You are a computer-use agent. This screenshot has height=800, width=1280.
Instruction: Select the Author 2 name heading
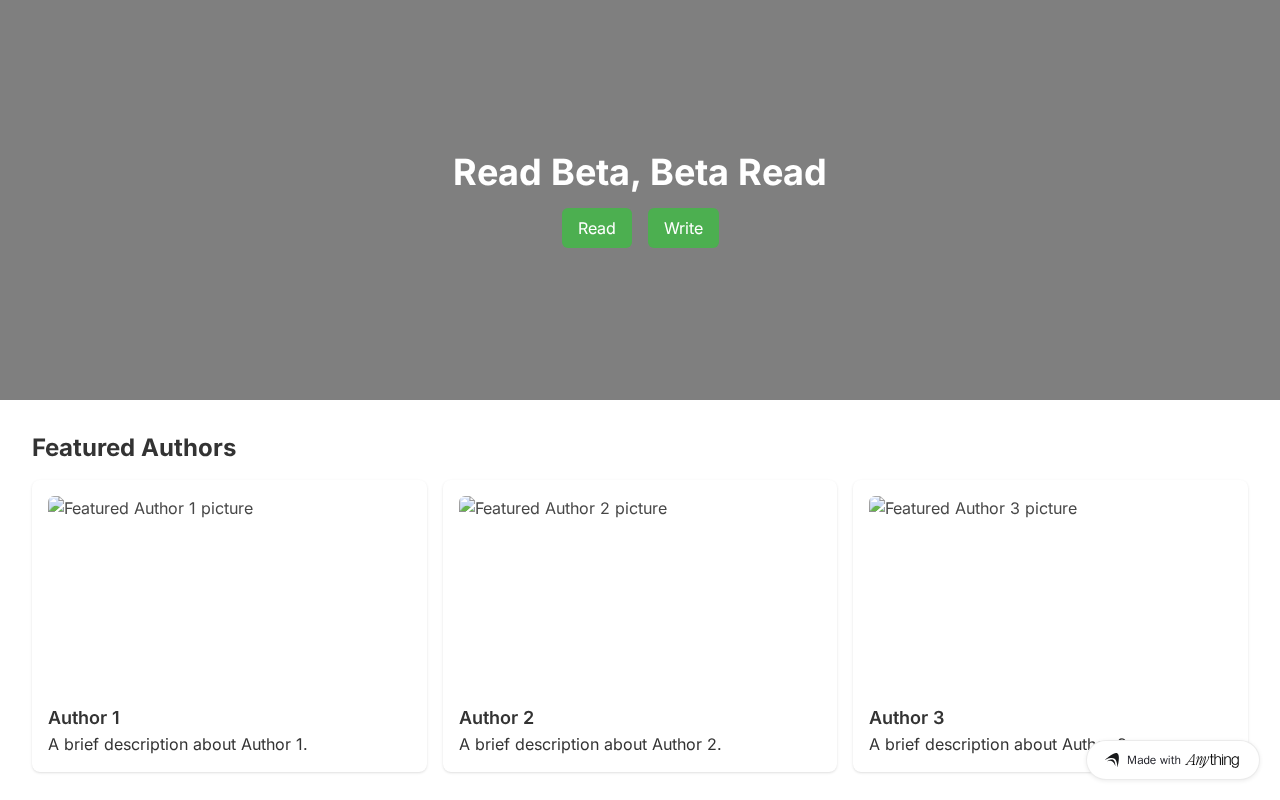click(496, 718)
